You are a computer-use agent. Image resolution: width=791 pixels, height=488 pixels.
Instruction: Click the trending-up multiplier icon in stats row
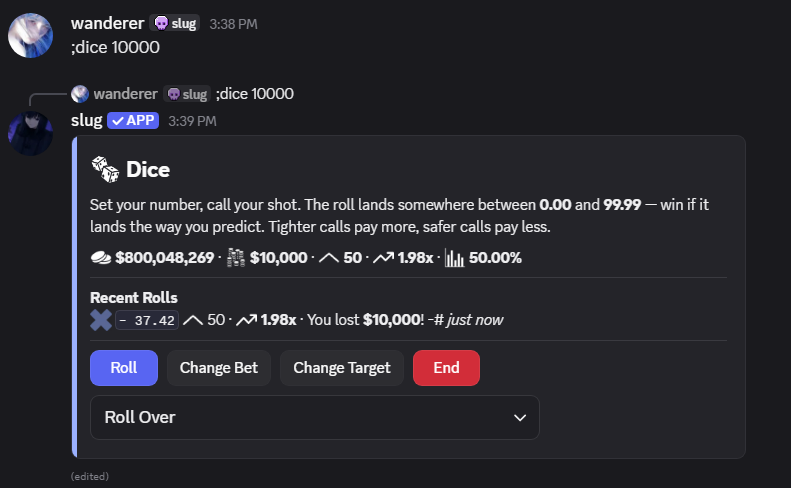coord(383,258)
